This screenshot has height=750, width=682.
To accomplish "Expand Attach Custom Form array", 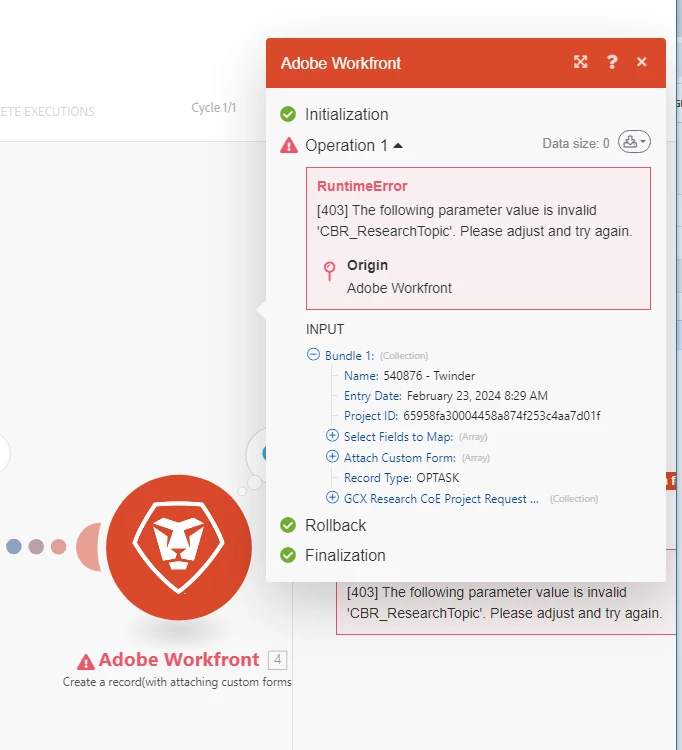I will pos(332,457).
